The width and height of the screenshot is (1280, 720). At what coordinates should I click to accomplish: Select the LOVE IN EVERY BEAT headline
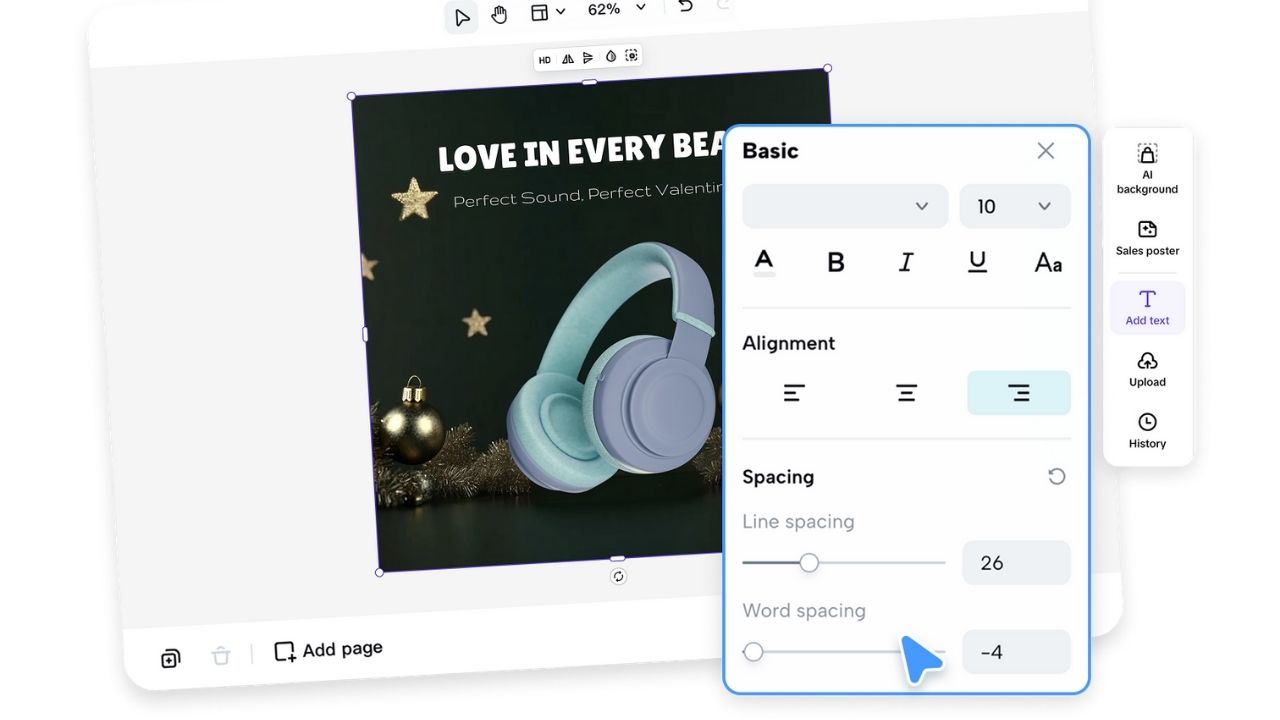[581, 152]
